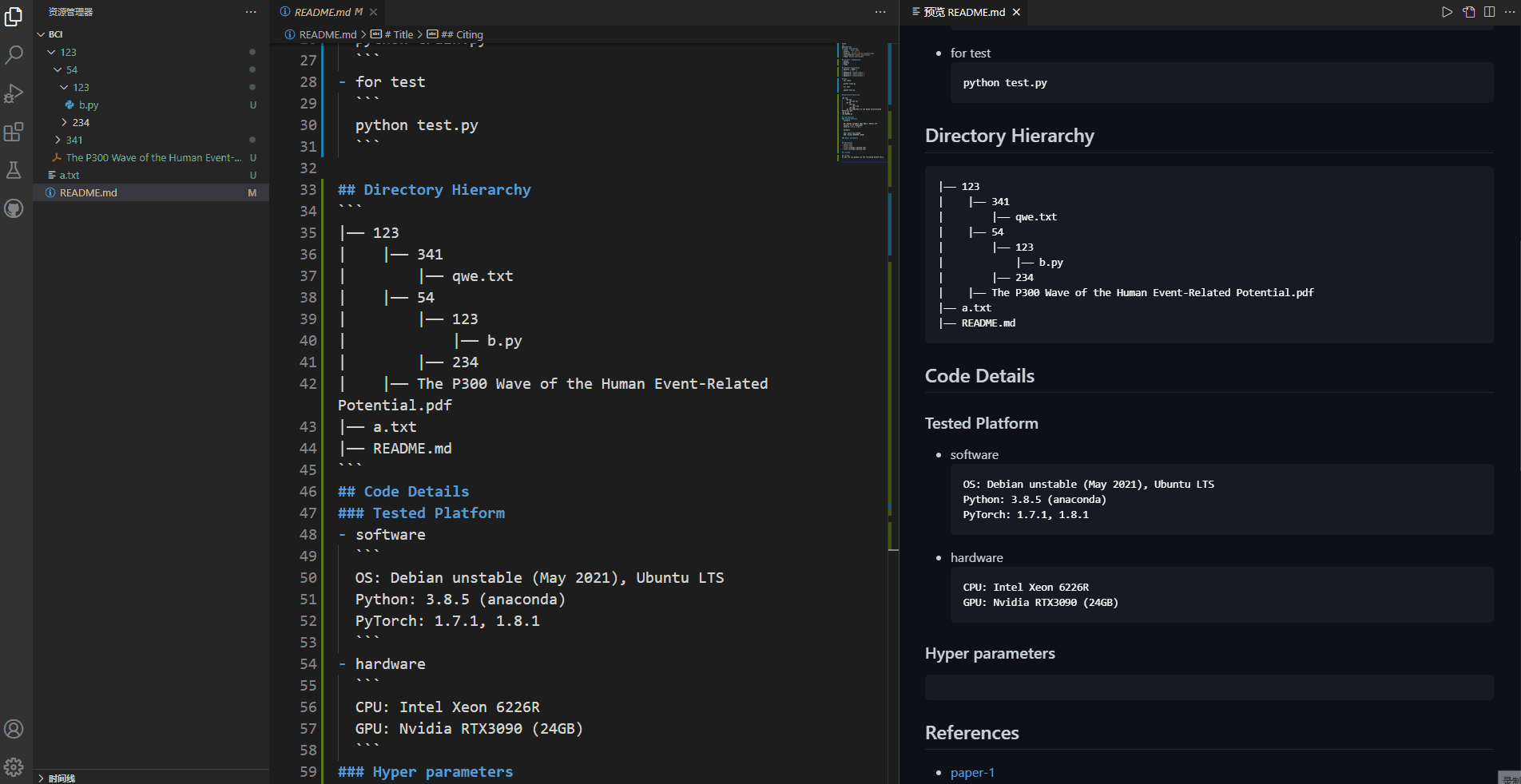The width and height of the screenshot is (1521, 784).
Task: Click the show source icon in preview toolbar
Action: [1468, 12]
